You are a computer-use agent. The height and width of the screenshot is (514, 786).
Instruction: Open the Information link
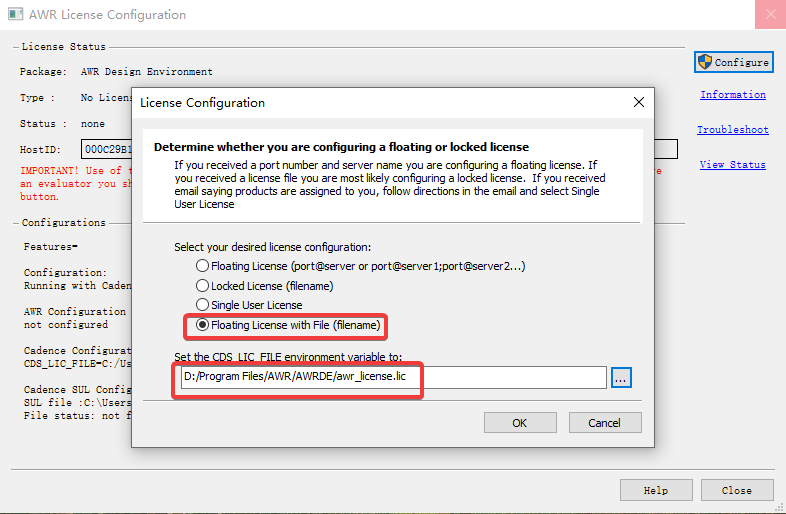733,94
